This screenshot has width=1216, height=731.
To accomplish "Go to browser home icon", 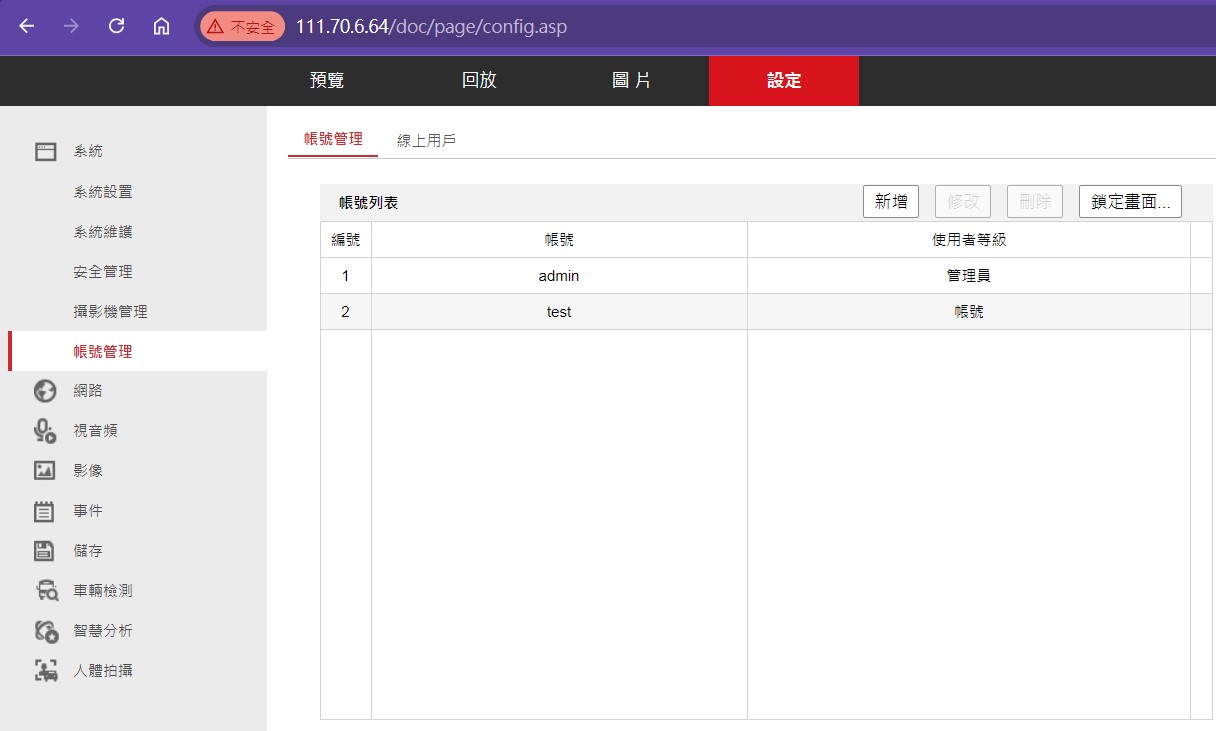I will [x=161, y=27].
